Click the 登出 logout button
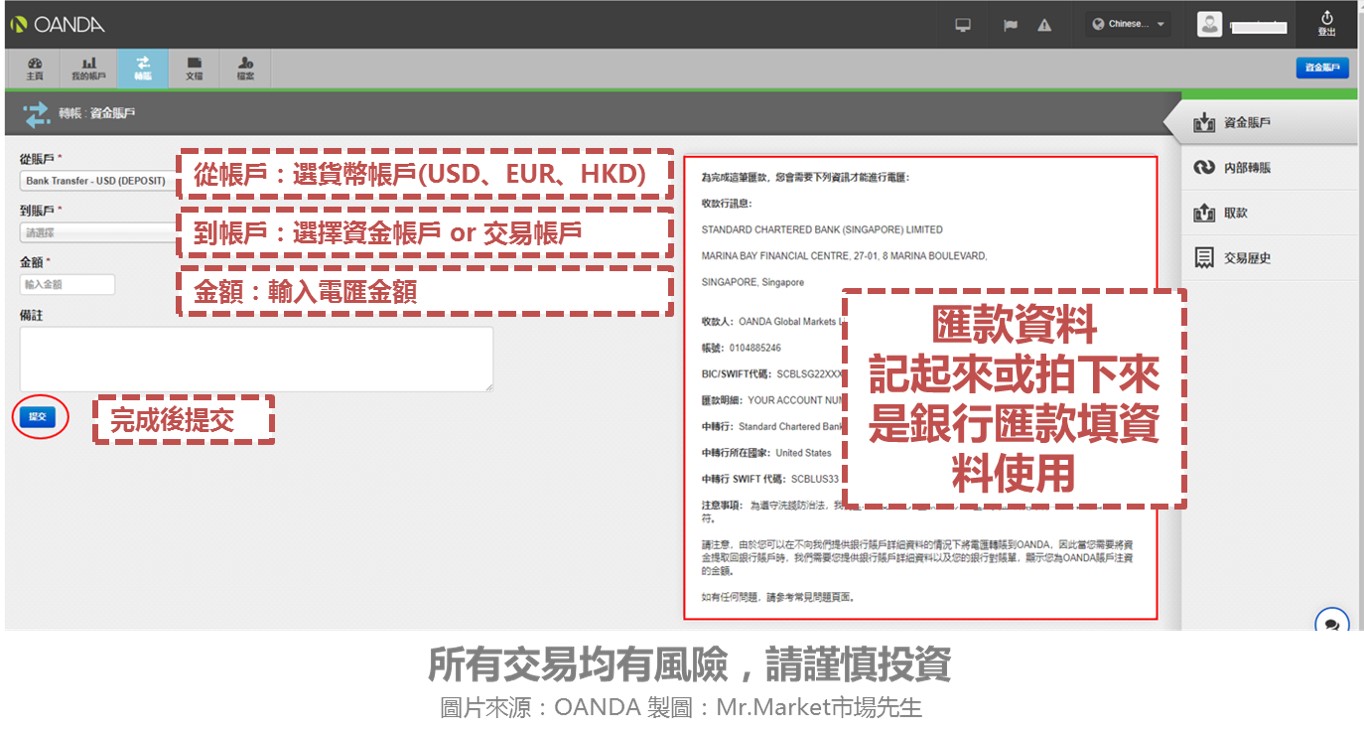The image size is (1364, 735). pyautogui.click(x=1326, y=24)
